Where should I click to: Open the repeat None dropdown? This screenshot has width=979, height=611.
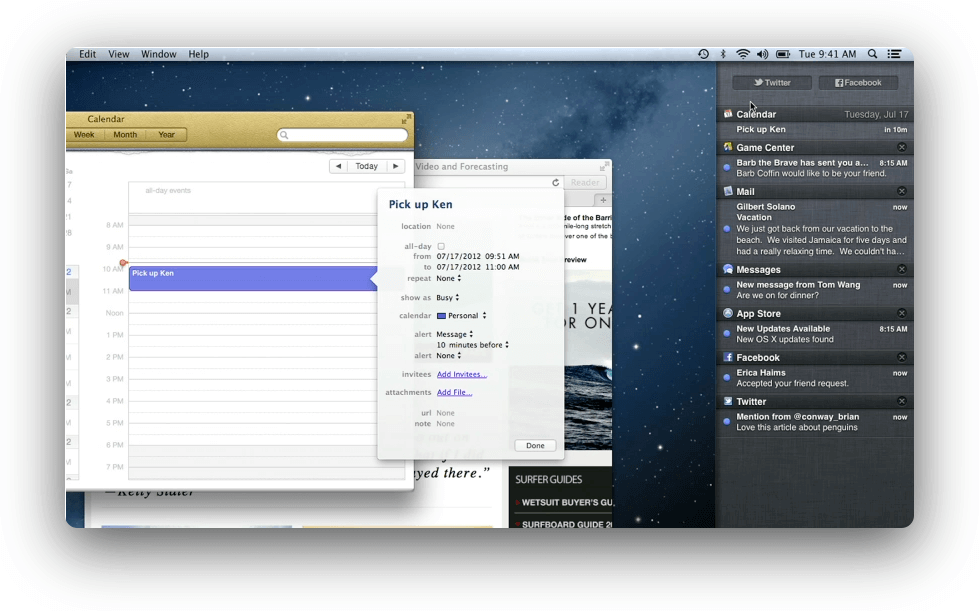click(449, 278)
